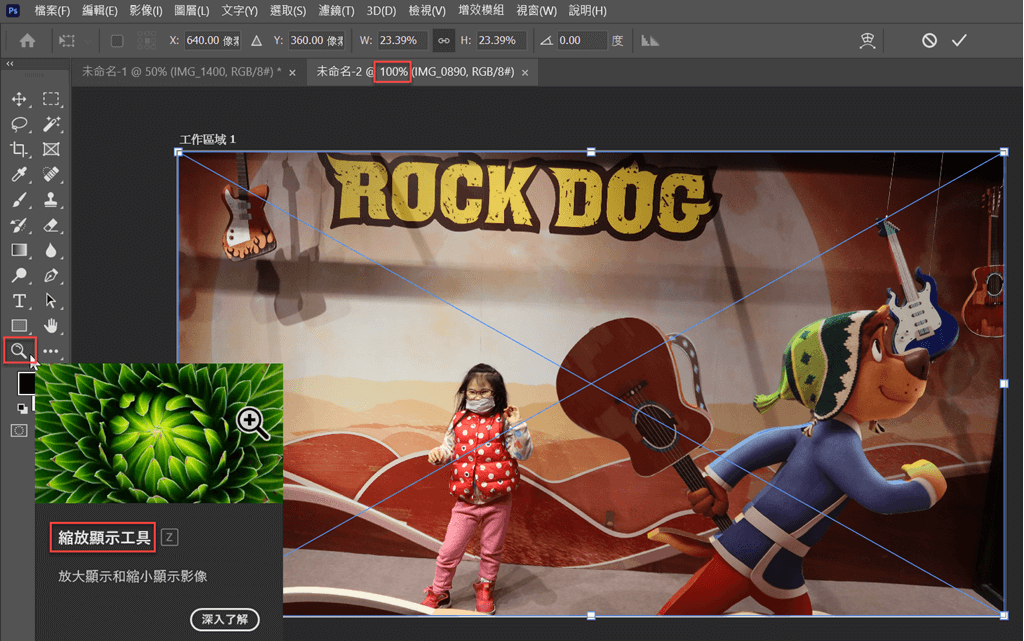Select the Pen tool

pos(51,275)
